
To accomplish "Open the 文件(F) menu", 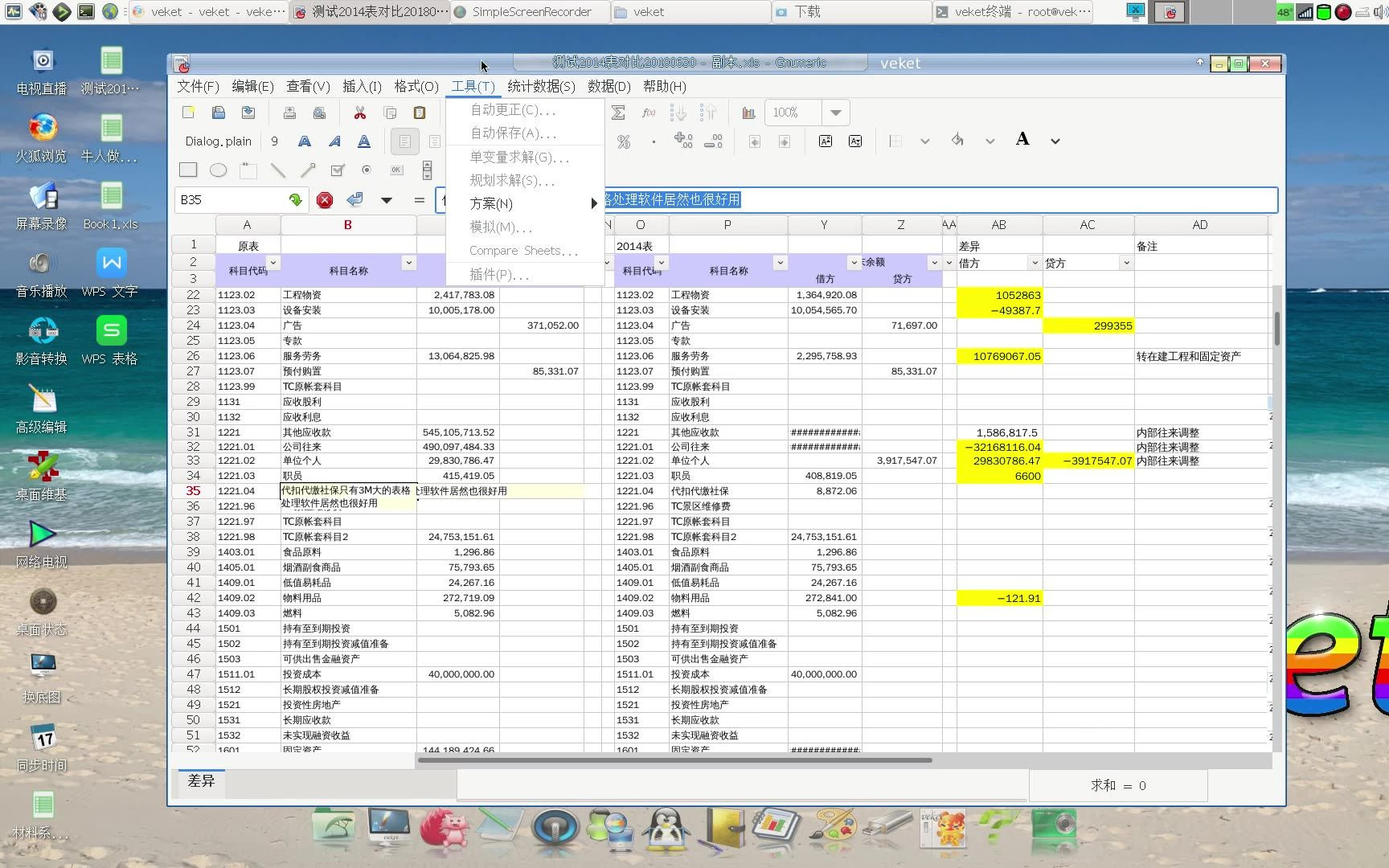I will tap(198, 86).
